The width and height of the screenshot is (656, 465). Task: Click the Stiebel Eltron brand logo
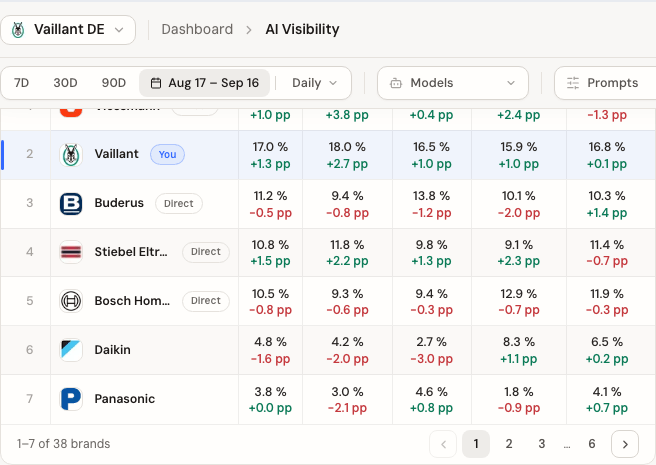tap(71, 252)
